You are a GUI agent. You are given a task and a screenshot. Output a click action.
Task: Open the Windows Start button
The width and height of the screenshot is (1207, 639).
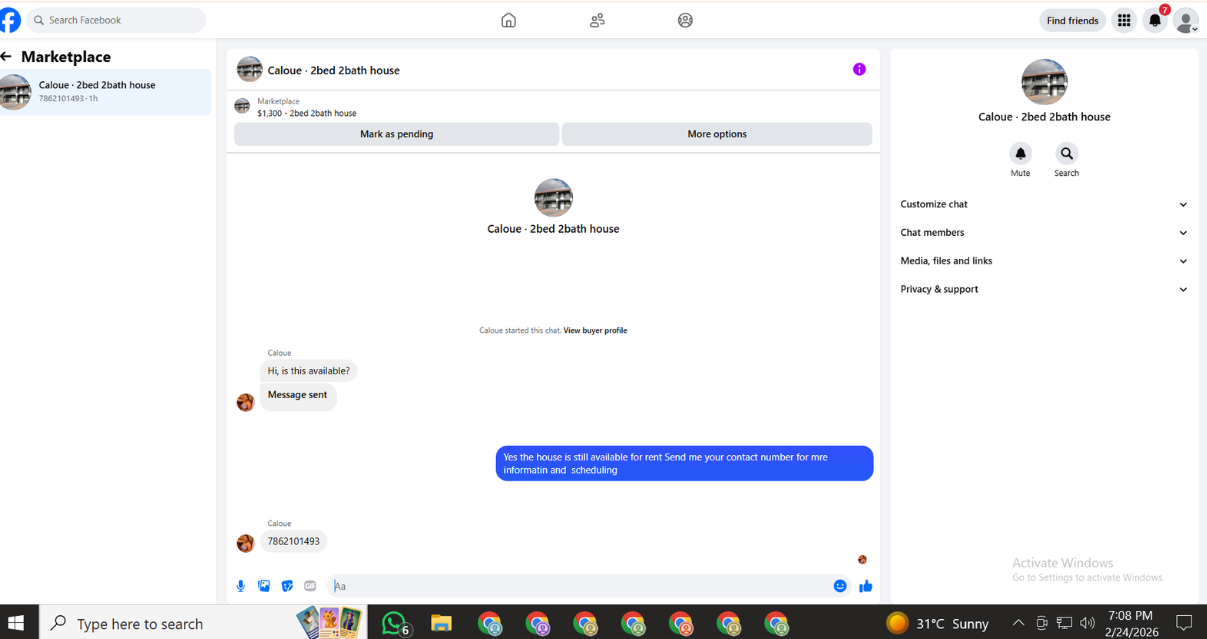coord(16,623)
